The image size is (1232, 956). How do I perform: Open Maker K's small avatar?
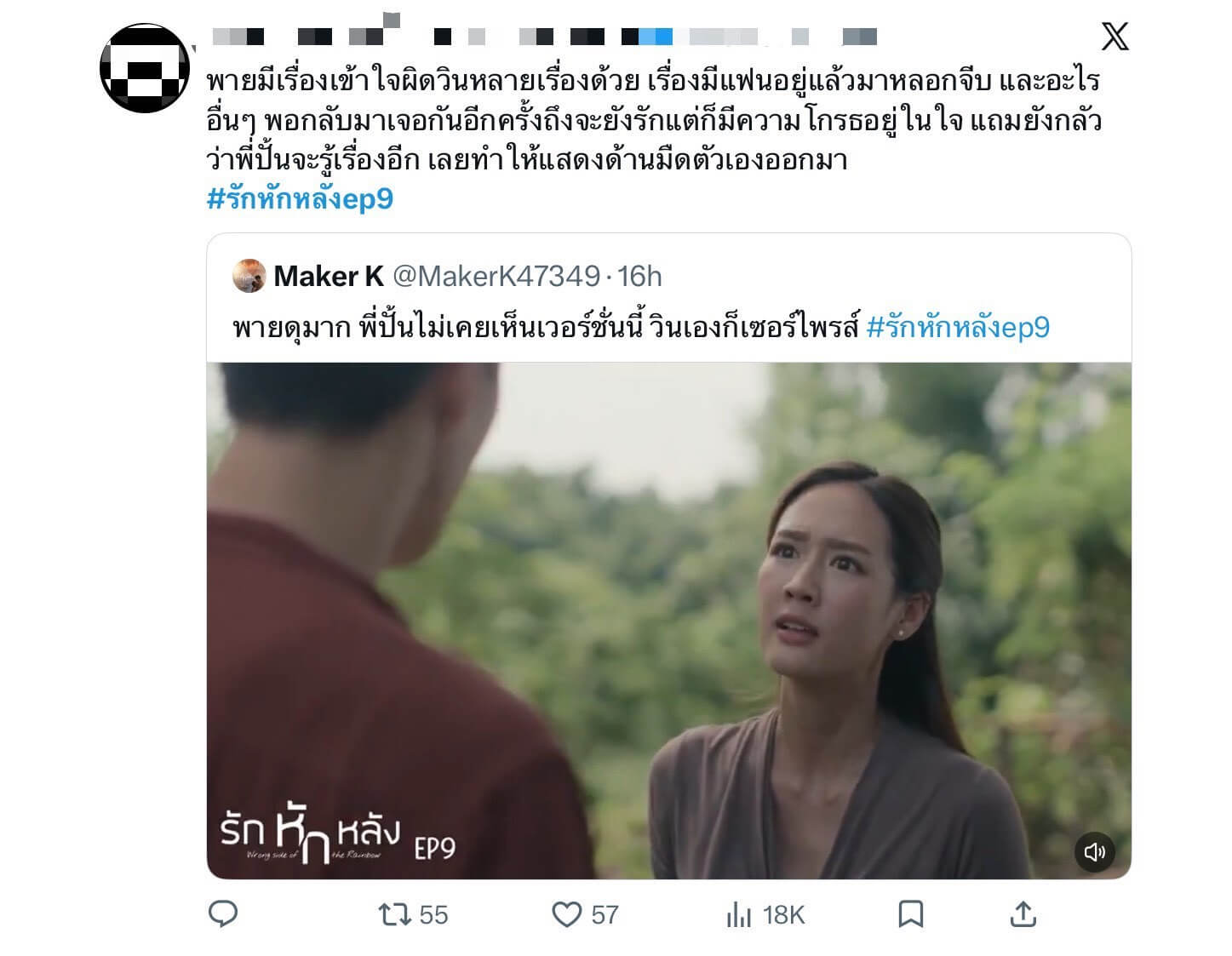[249, 276]
